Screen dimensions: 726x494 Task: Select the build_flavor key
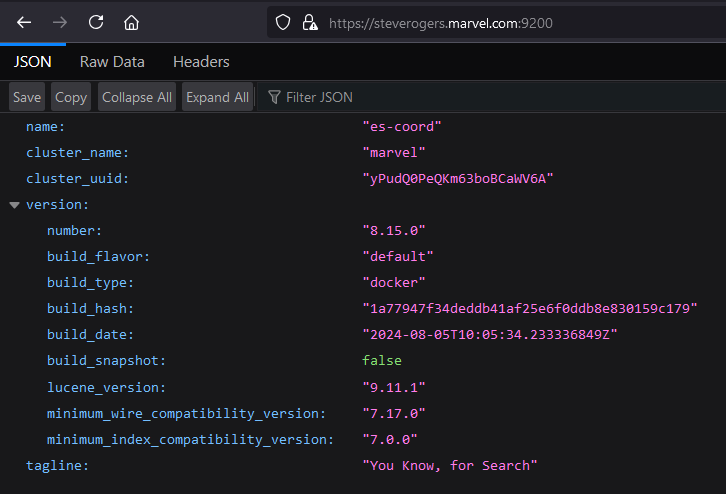click(x=98, y=256)
